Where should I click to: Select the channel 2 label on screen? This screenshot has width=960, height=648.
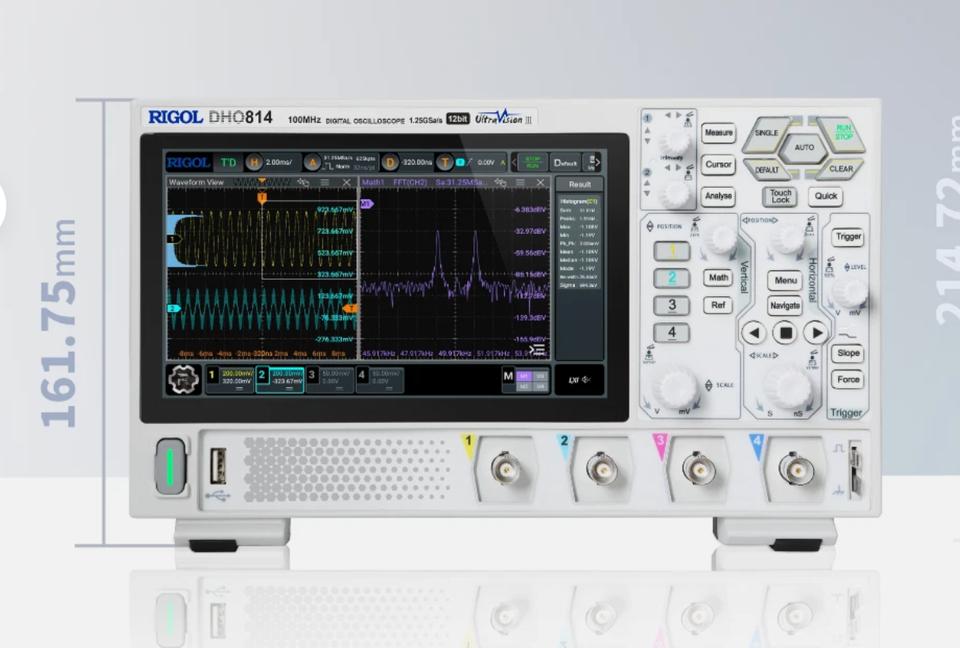coord(262,375)
